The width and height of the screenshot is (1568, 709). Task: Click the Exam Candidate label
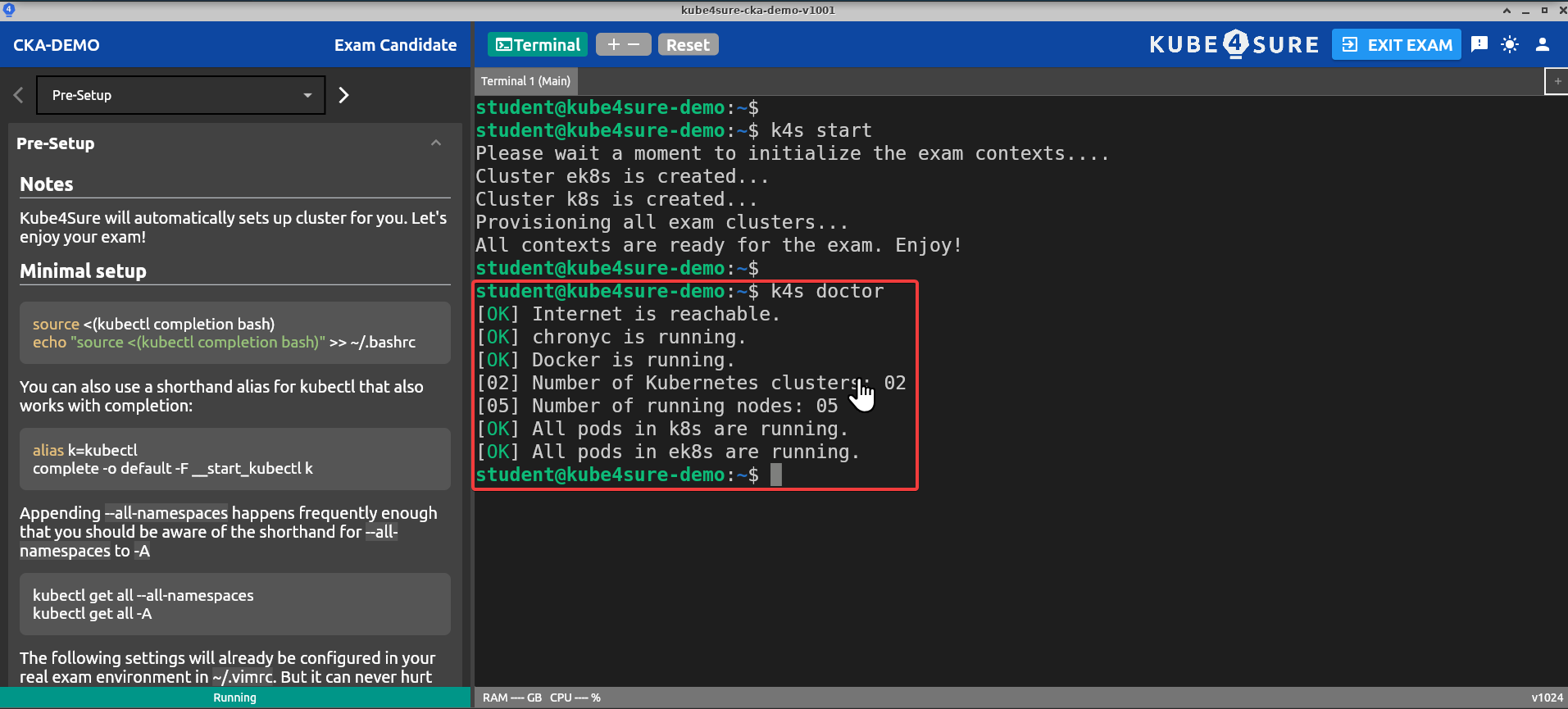(395, 45)
